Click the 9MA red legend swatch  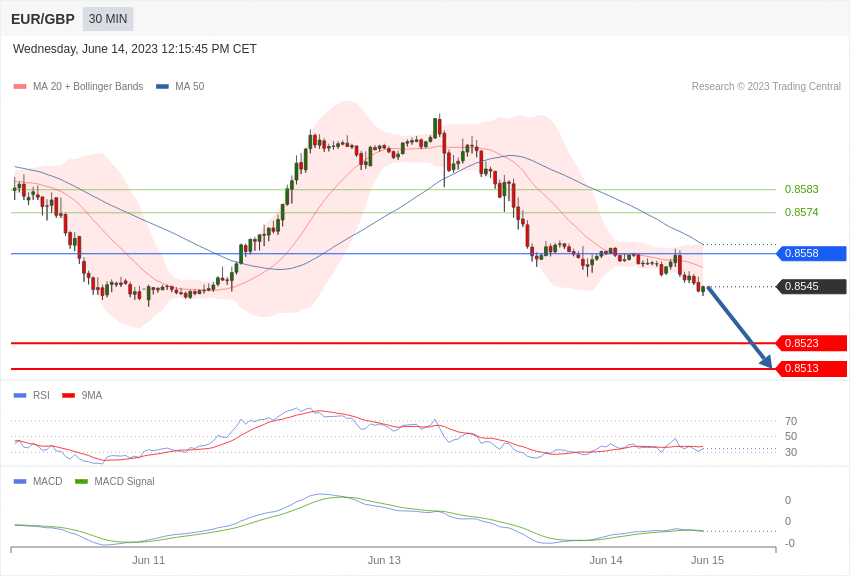[x=69, y=396]
